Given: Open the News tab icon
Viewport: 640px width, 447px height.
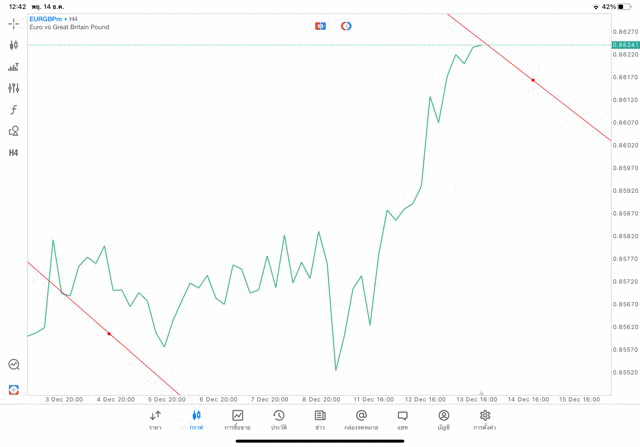Looking at the screenshot, I should pyautogui.click(x=320, y=419).
